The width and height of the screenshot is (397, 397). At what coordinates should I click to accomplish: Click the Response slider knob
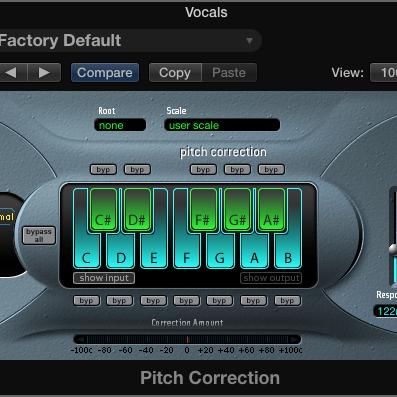[393, 248]
